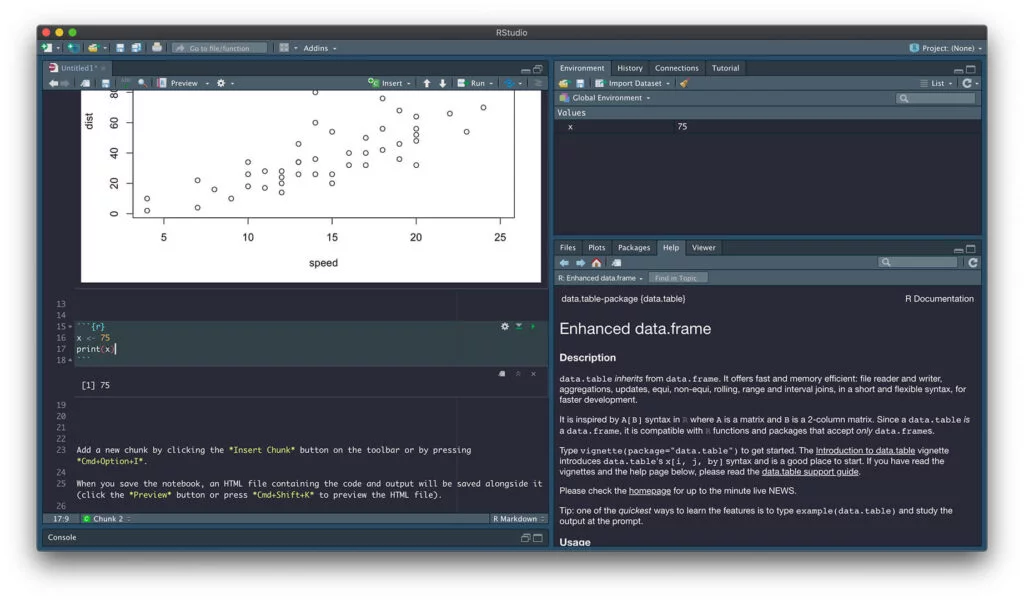Show the document outline
Screen dimensions: 1024x600
[x=538, y=83]
